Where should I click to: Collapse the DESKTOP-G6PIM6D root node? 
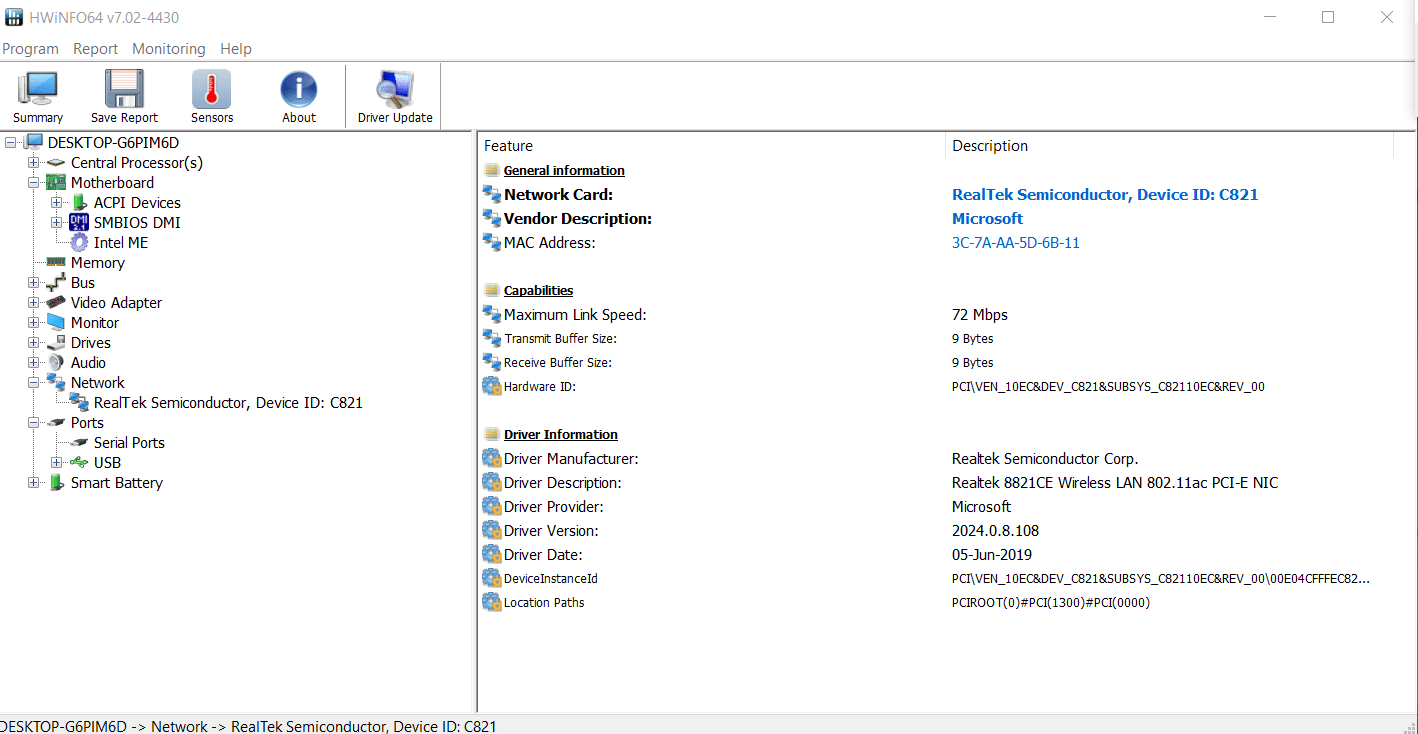[11, 142]
